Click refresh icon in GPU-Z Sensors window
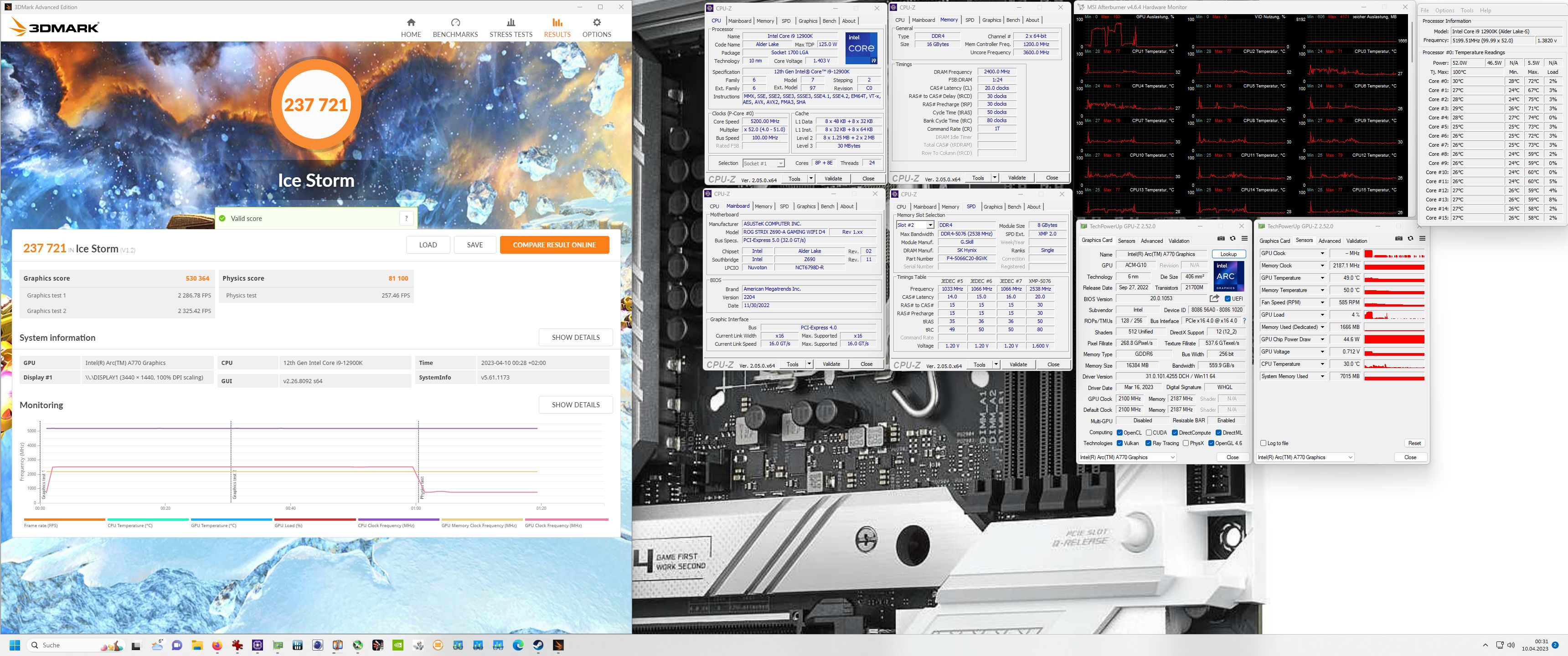The width and height of the screenshot is (1568, 656). point(1410,239)
